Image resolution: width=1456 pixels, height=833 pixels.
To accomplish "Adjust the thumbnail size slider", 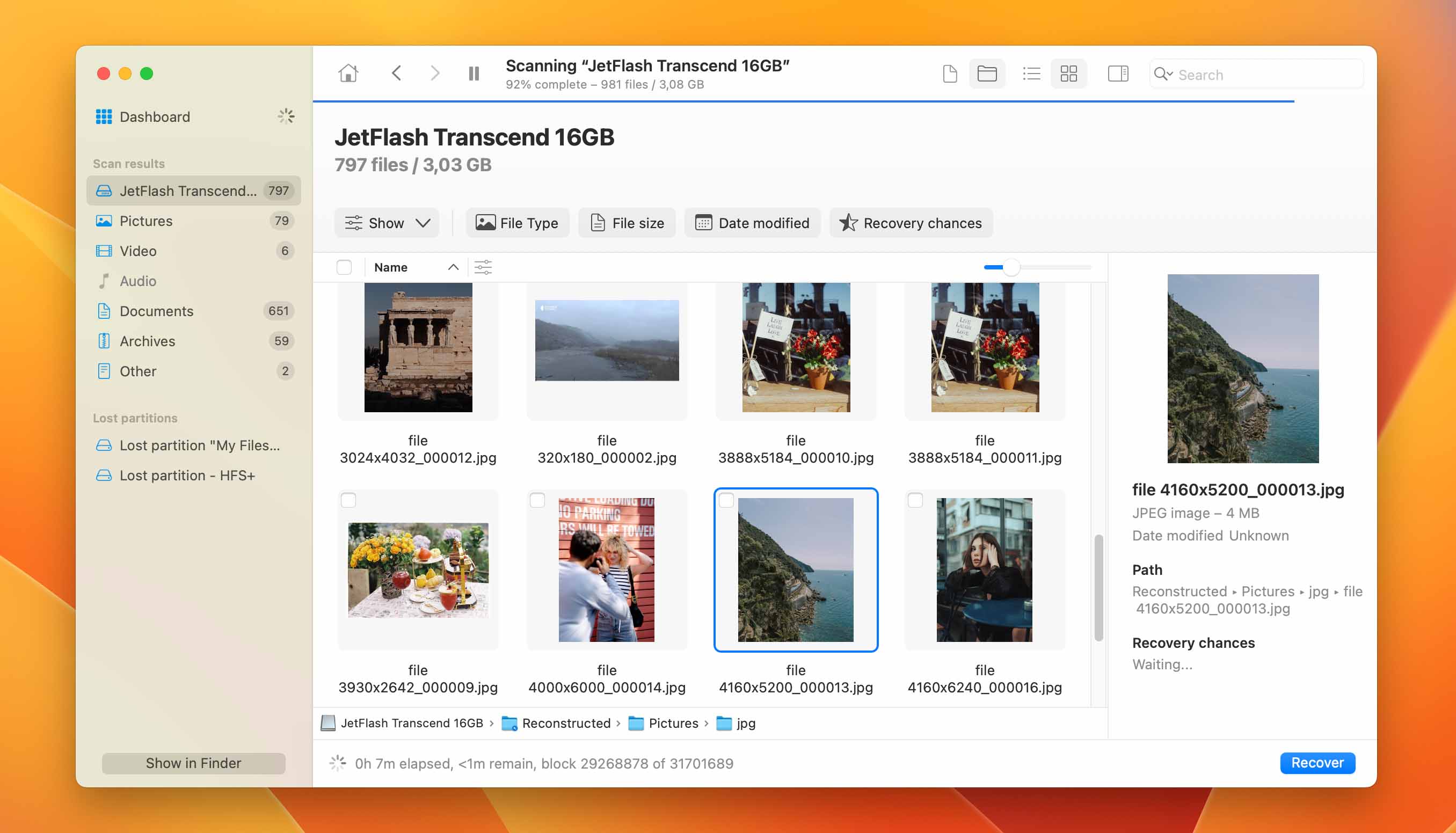I will [x=1011, y=267].
